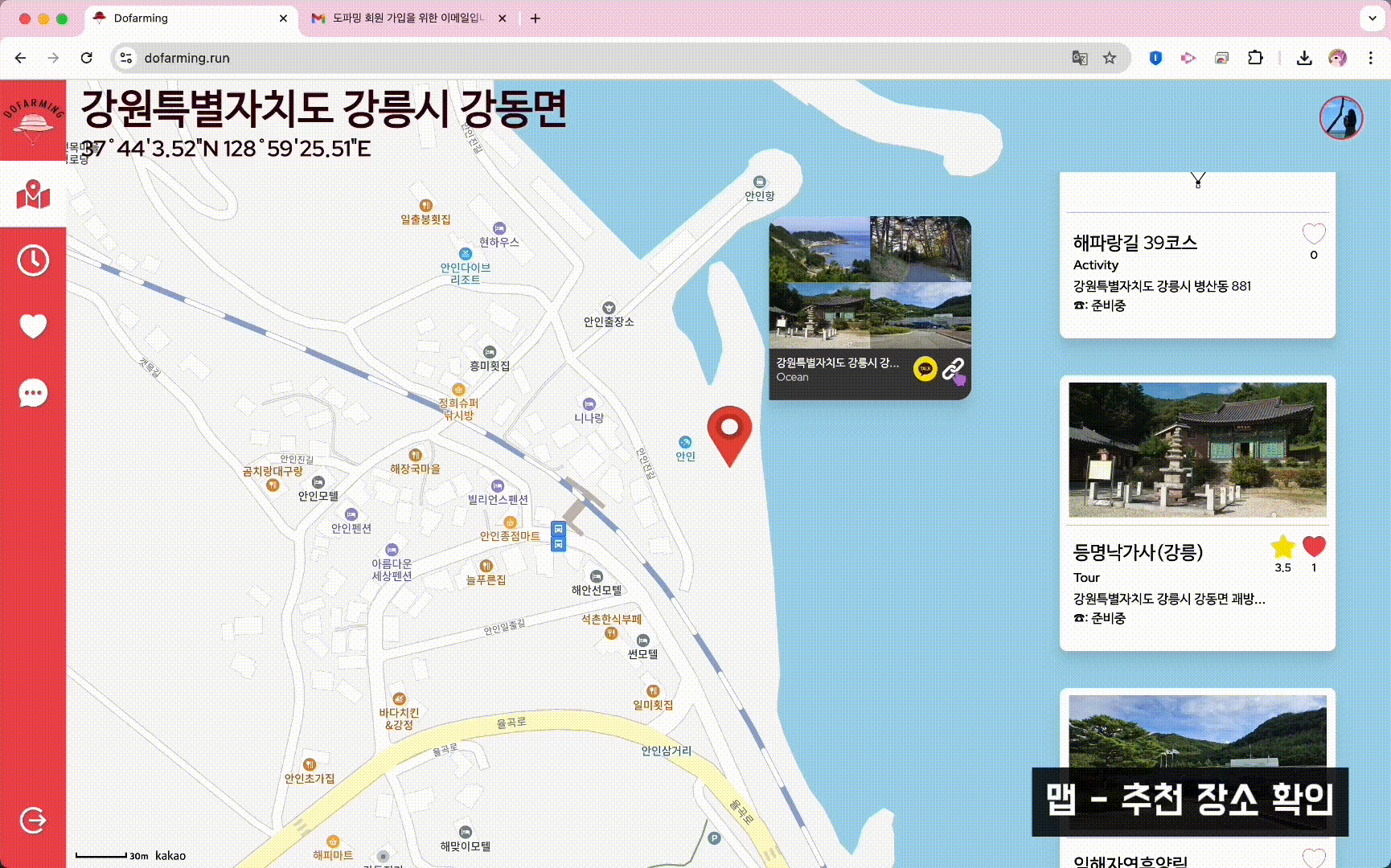The image size is (1391, 868).
Task: Open 해파랑길 39코스 card title
Action: click(x=1135, y=243)
